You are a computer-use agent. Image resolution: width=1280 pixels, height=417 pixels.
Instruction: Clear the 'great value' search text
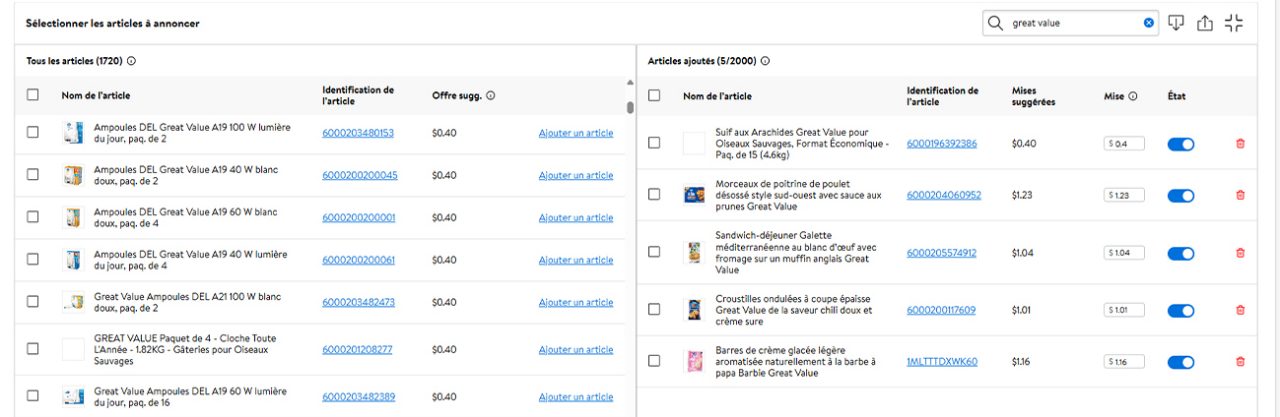click(x=1149, y=23)
